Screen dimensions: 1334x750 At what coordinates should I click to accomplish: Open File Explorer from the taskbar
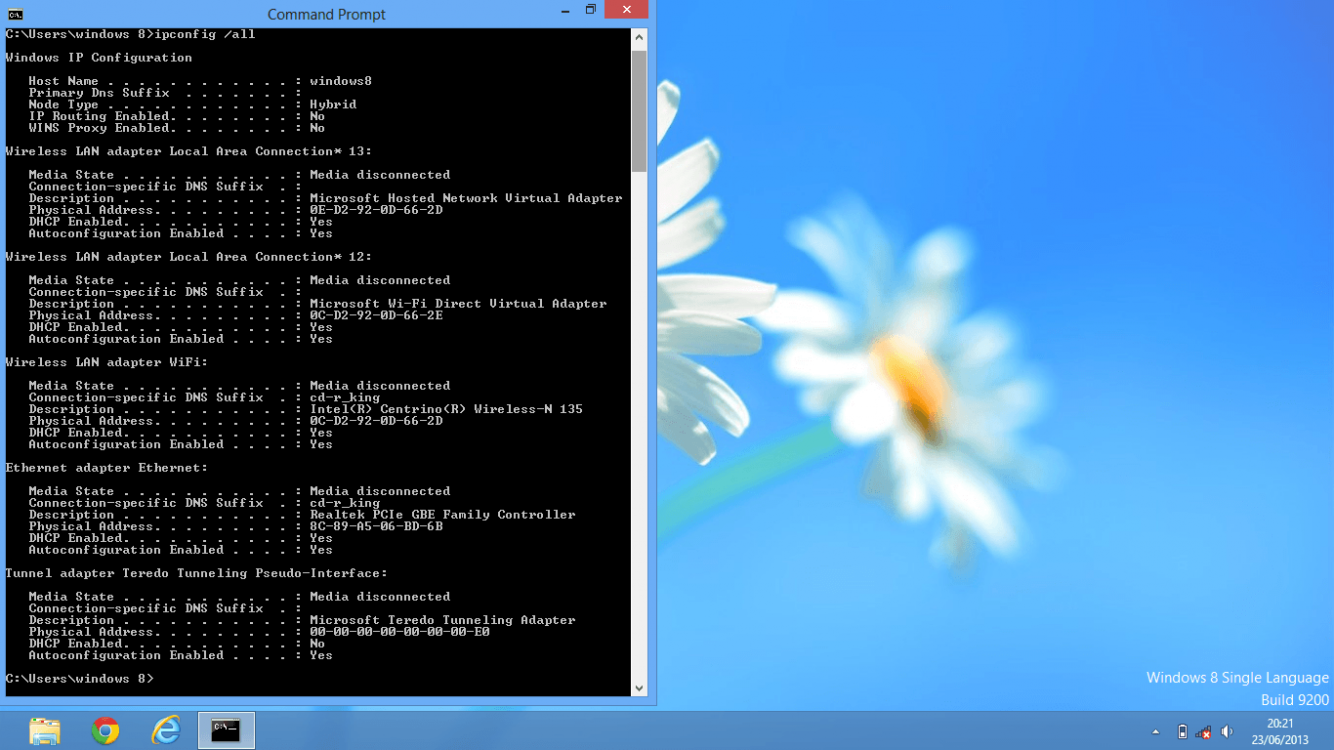tap(45, 731)
